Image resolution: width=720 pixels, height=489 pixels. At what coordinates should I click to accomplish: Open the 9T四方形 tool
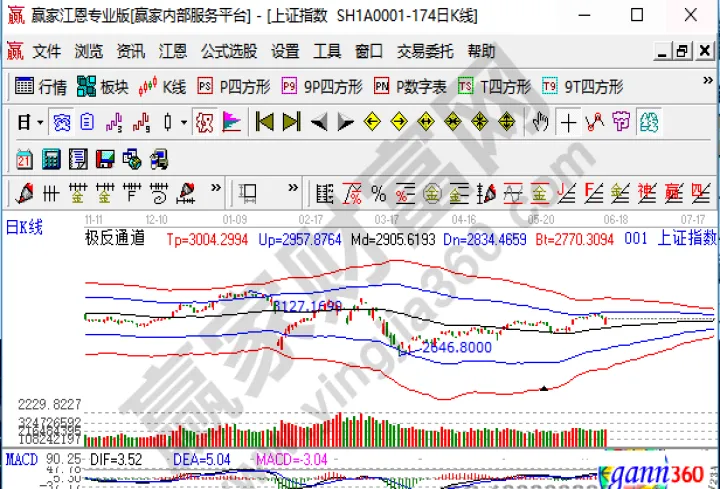pos(583,86)
